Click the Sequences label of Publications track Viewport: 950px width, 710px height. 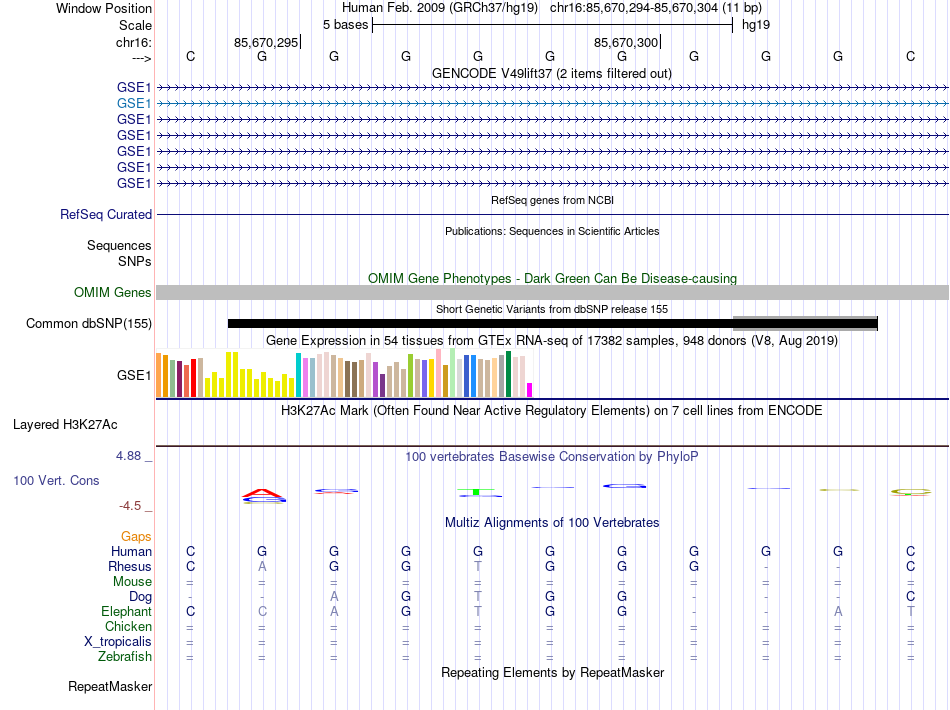(119, 245)
